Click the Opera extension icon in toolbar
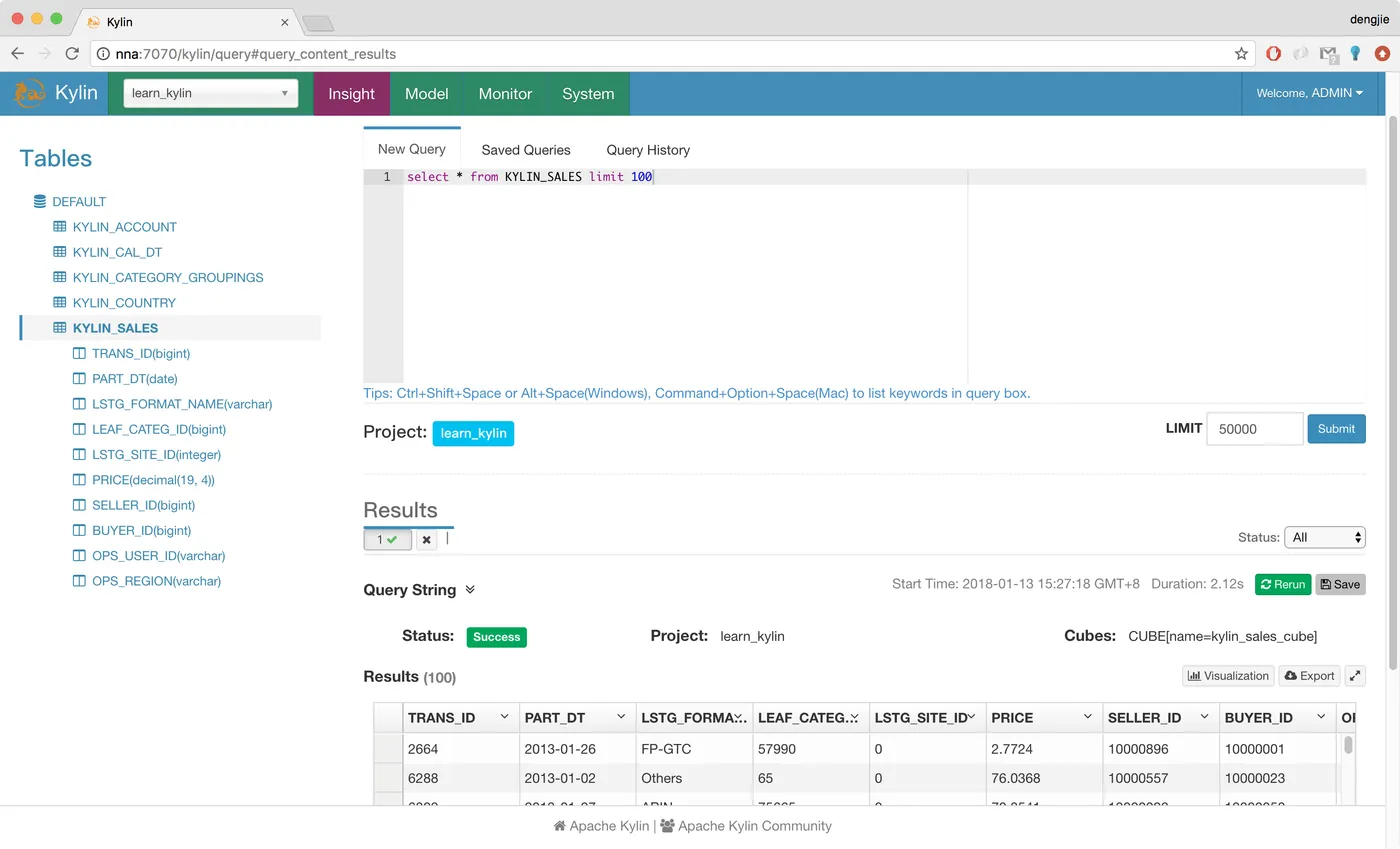Viewport: 1400px width, 849px height. tap(1273, 54)
